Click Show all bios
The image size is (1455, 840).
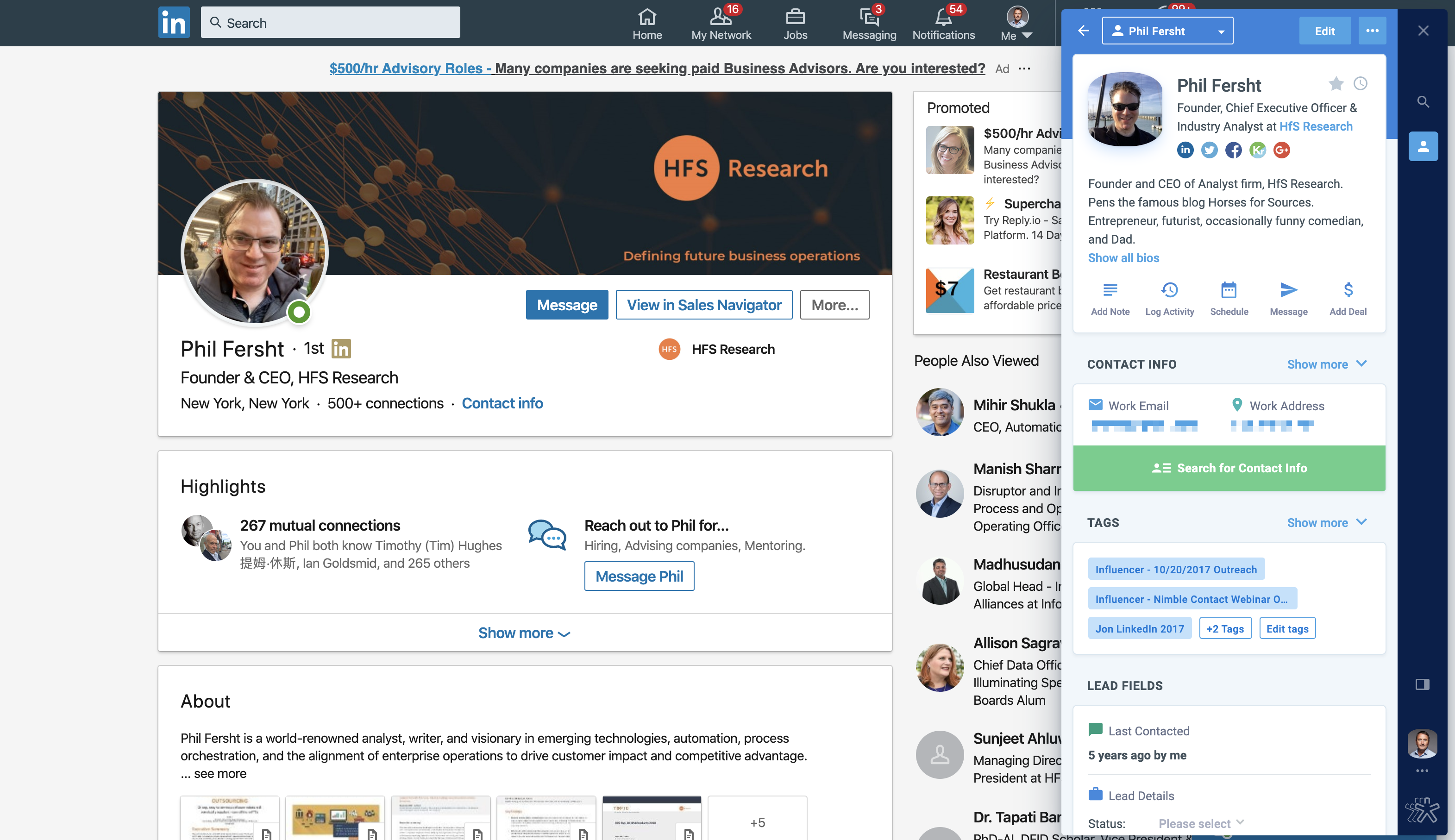click(x=1123, y=258)
